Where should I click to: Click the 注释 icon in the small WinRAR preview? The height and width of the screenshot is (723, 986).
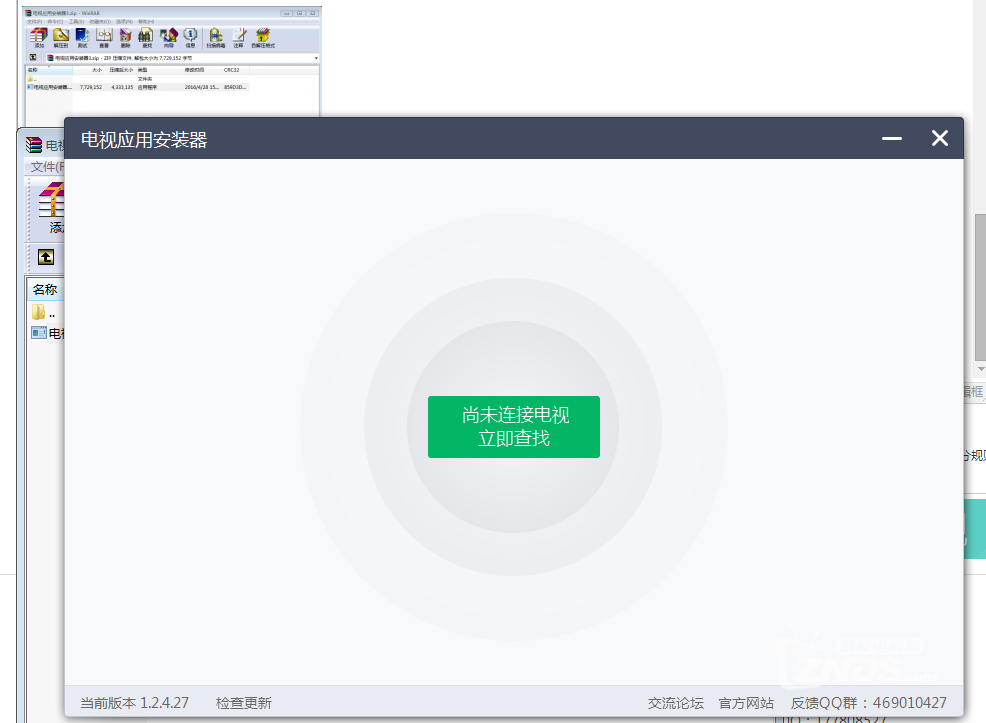[238, 38]
